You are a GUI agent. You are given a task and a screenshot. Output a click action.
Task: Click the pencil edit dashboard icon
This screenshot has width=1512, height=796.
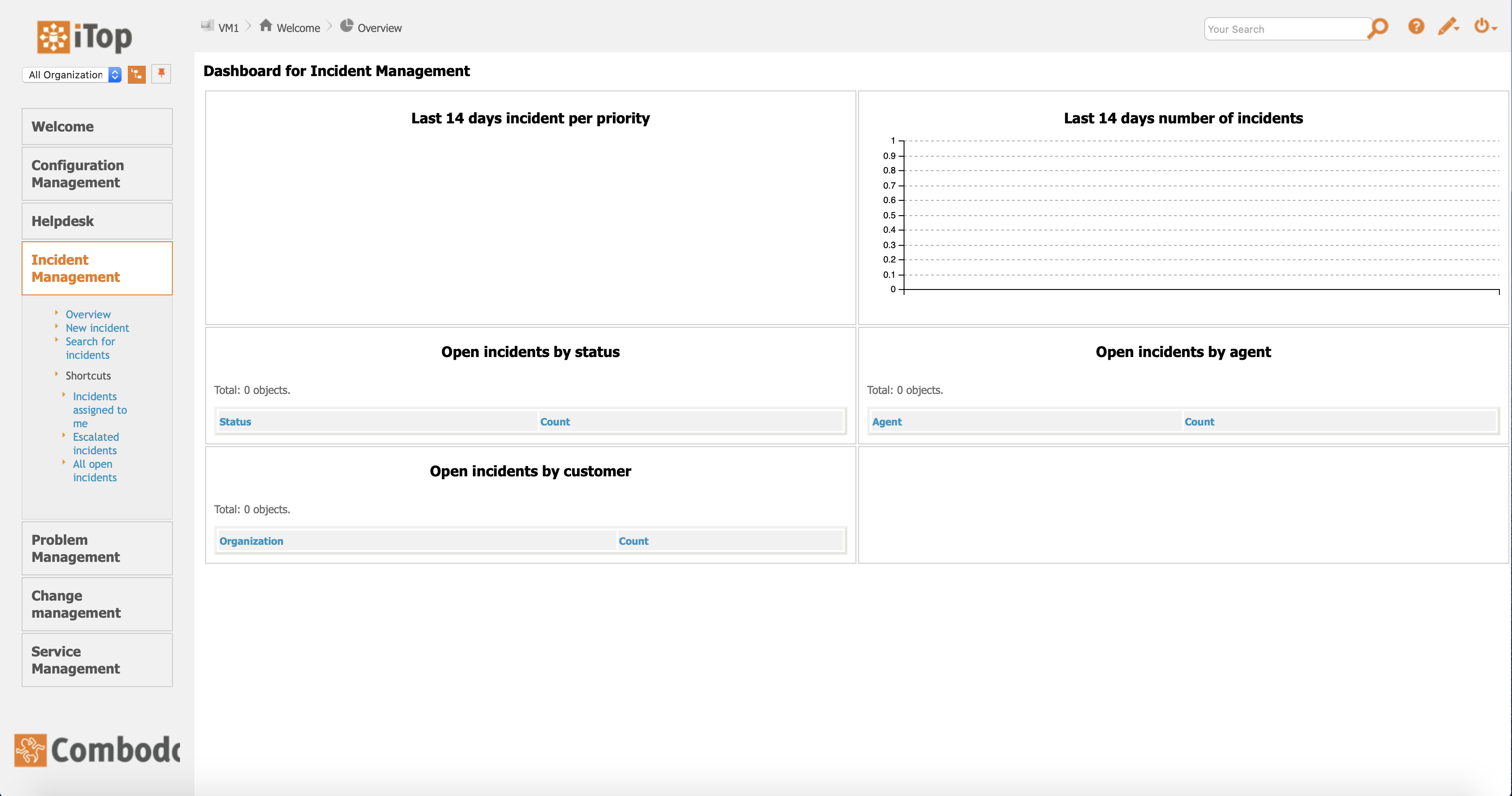point(1448,27)
